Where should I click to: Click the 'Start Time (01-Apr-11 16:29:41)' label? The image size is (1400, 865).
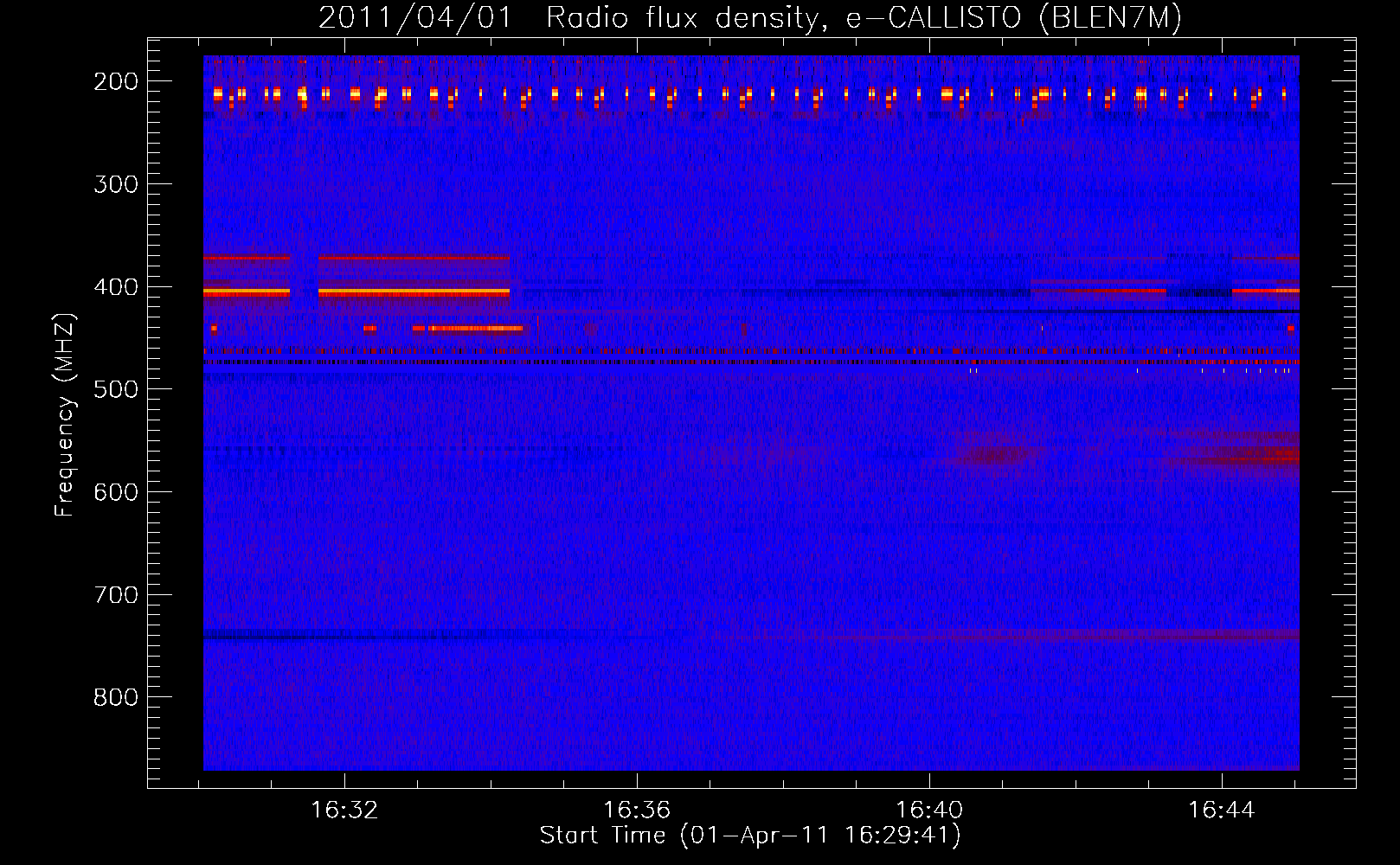click(750, 836)
